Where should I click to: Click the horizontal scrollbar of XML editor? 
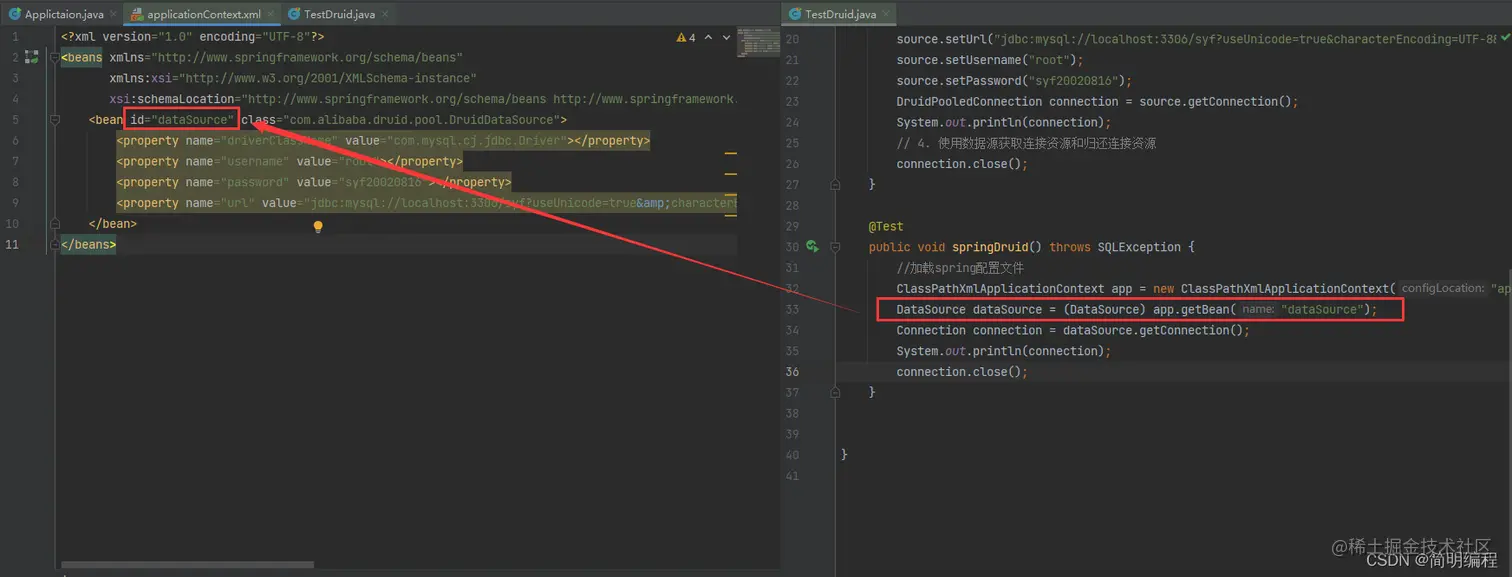188,565
